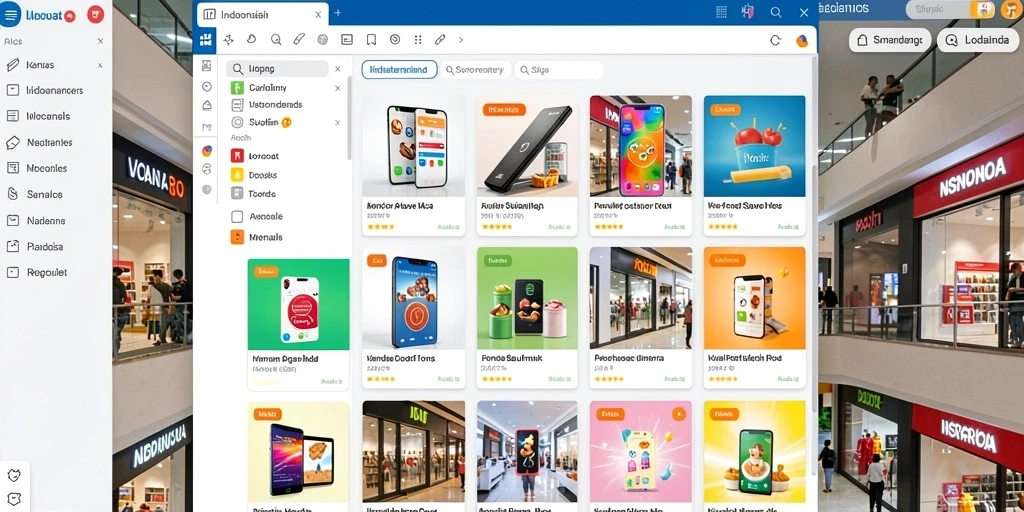
Task: Click the Siga search field
Action: [x=558, y=70]
